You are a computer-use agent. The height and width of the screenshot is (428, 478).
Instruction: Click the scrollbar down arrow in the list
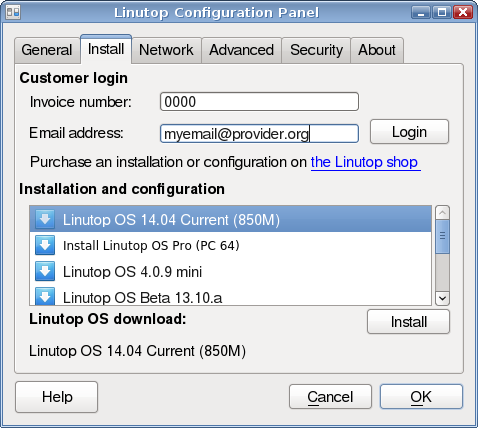(443, 298)
